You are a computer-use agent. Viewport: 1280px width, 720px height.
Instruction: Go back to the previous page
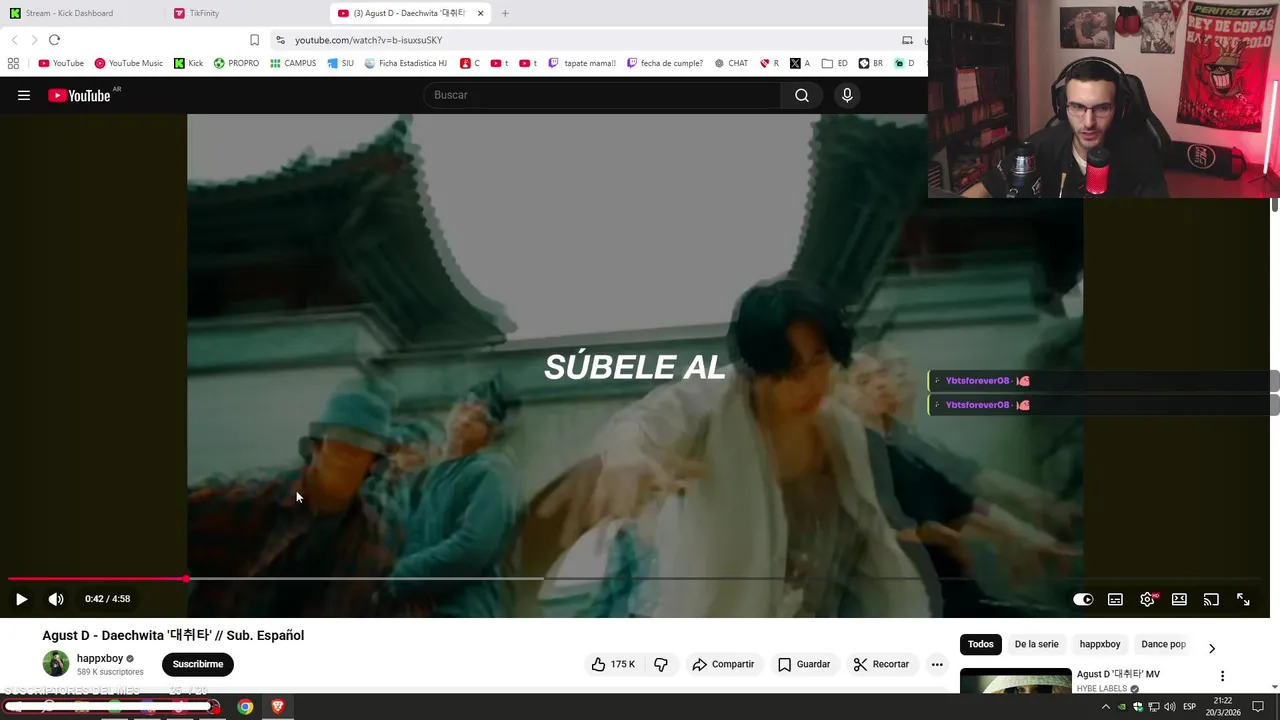(x=14, y=40)
